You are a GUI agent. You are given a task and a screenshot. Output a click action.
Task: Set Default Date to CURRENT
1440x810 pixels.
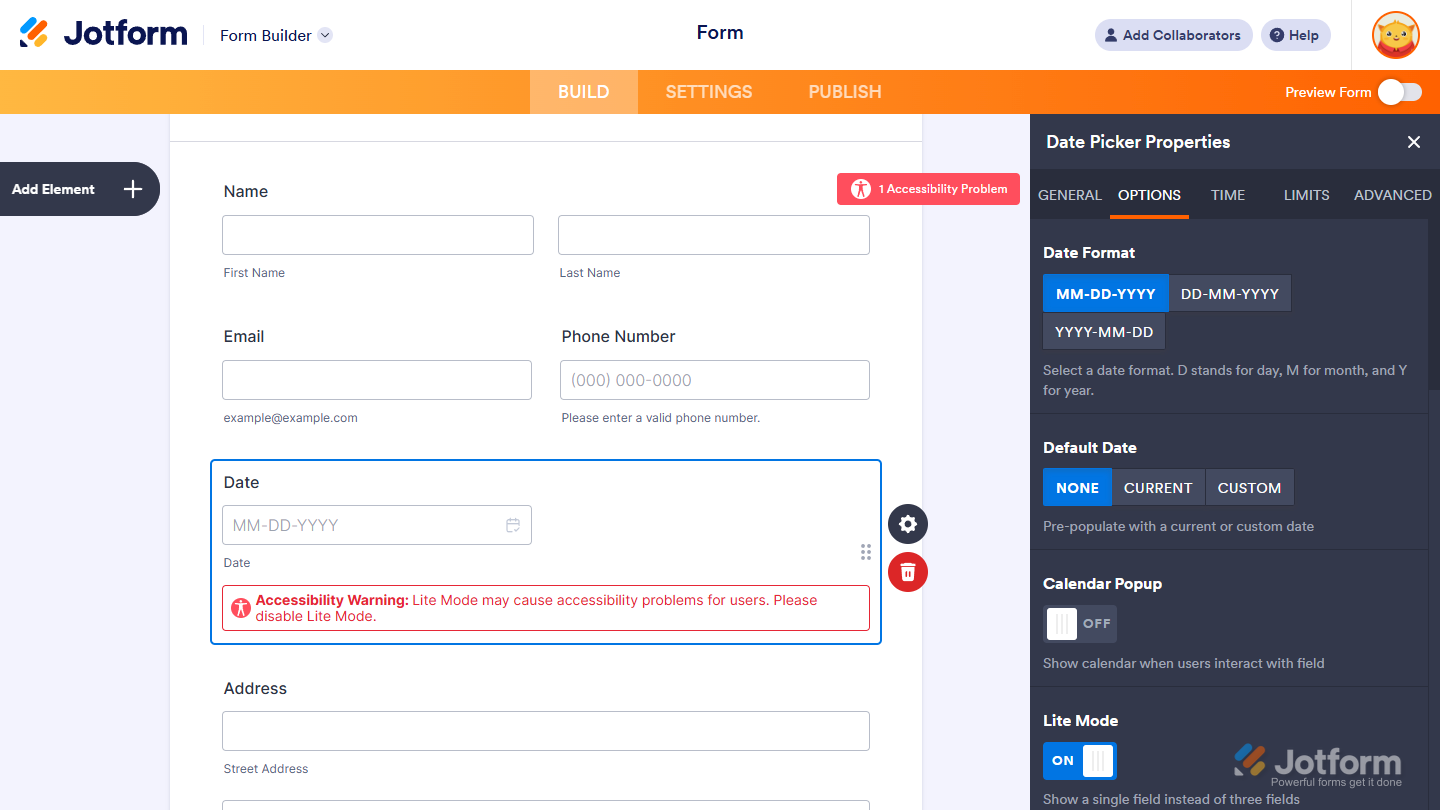pos(1158,487)
